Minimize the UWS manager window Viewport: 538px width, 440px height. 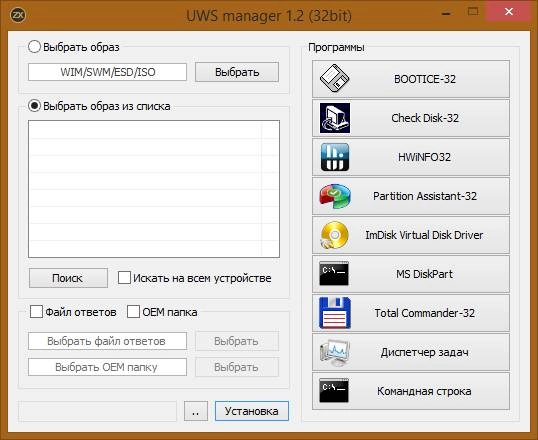(446, 14)
